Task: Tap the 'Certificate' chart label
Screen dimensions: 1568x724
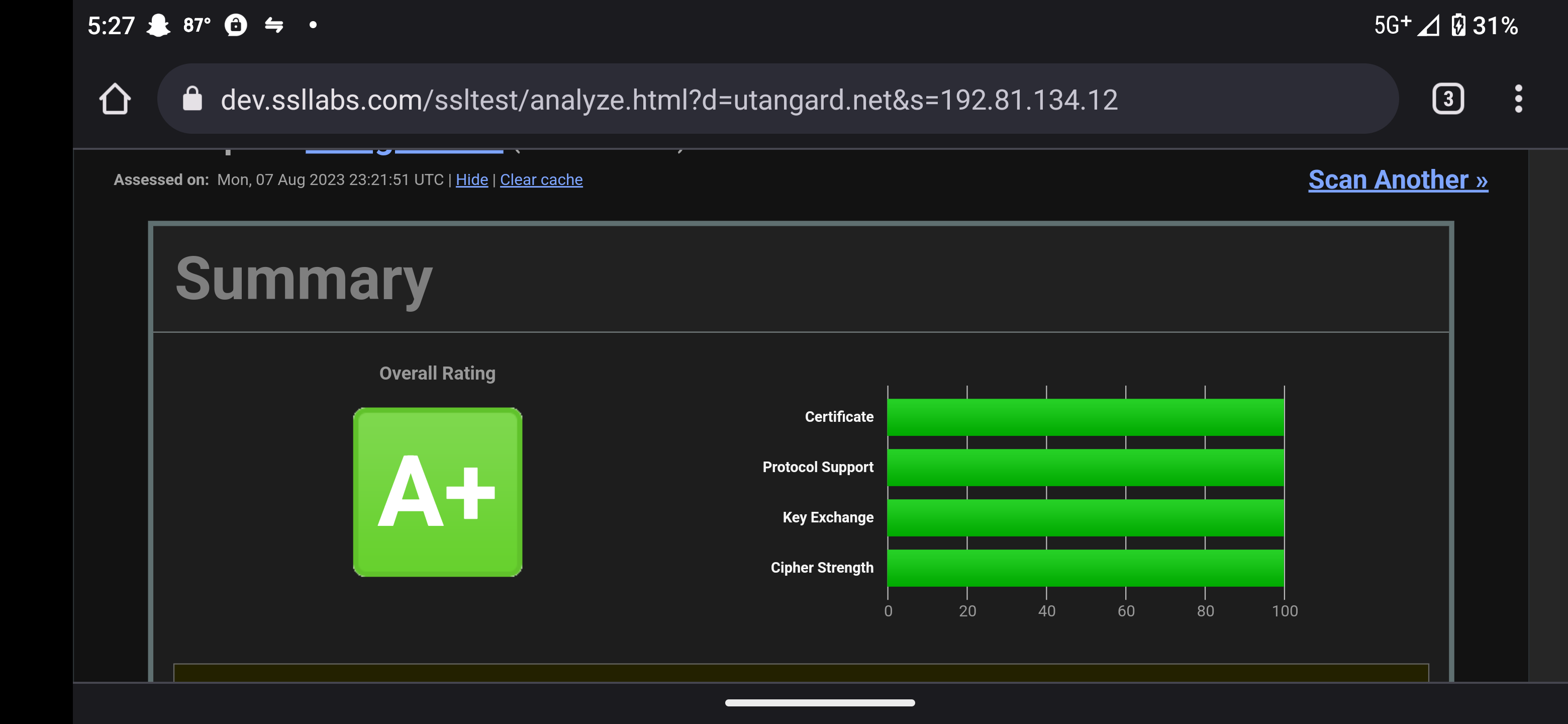Action: pos(839,416)
